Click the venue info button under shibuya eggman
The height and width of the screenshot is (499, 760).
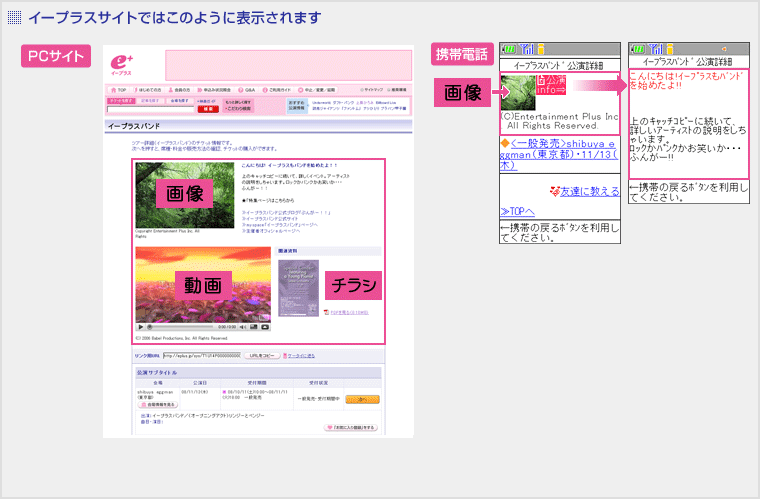(x=158, y=405)
